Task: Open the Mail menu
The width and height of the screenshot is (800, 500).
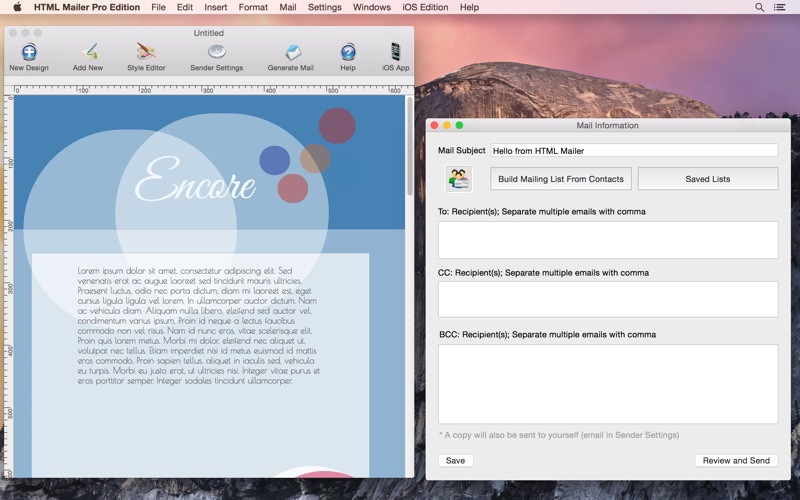Action: (x=288, y=7)
